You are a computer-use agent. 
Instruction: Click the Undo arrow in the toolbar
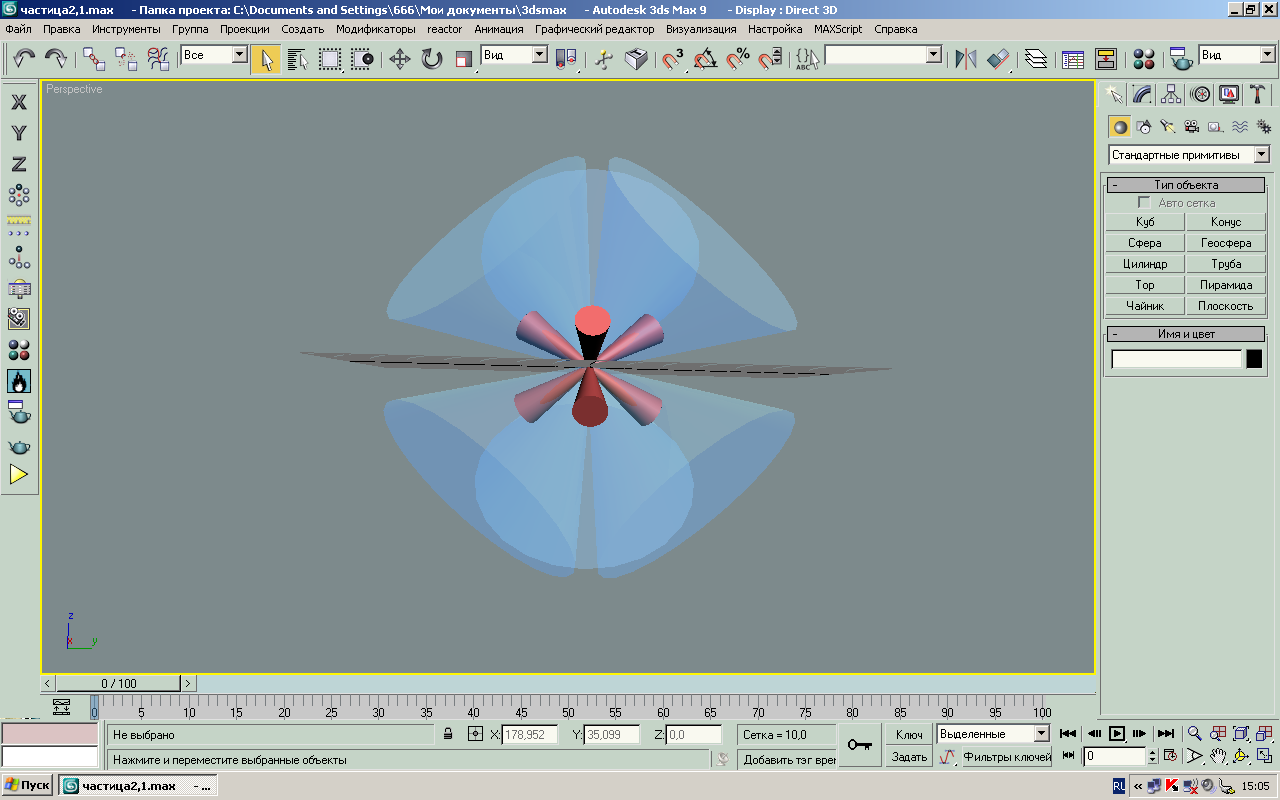coord(25,59)
